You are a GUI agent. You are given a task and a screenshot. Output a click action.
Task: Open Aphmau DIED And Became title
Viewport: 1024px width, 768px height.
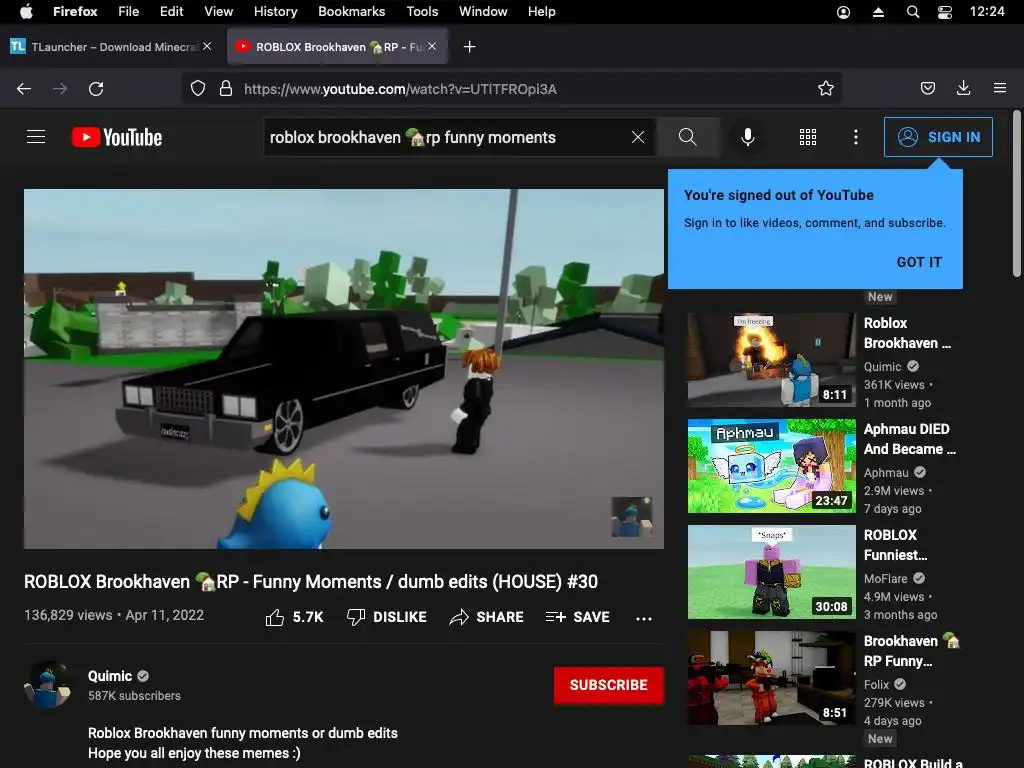(910, 439)
